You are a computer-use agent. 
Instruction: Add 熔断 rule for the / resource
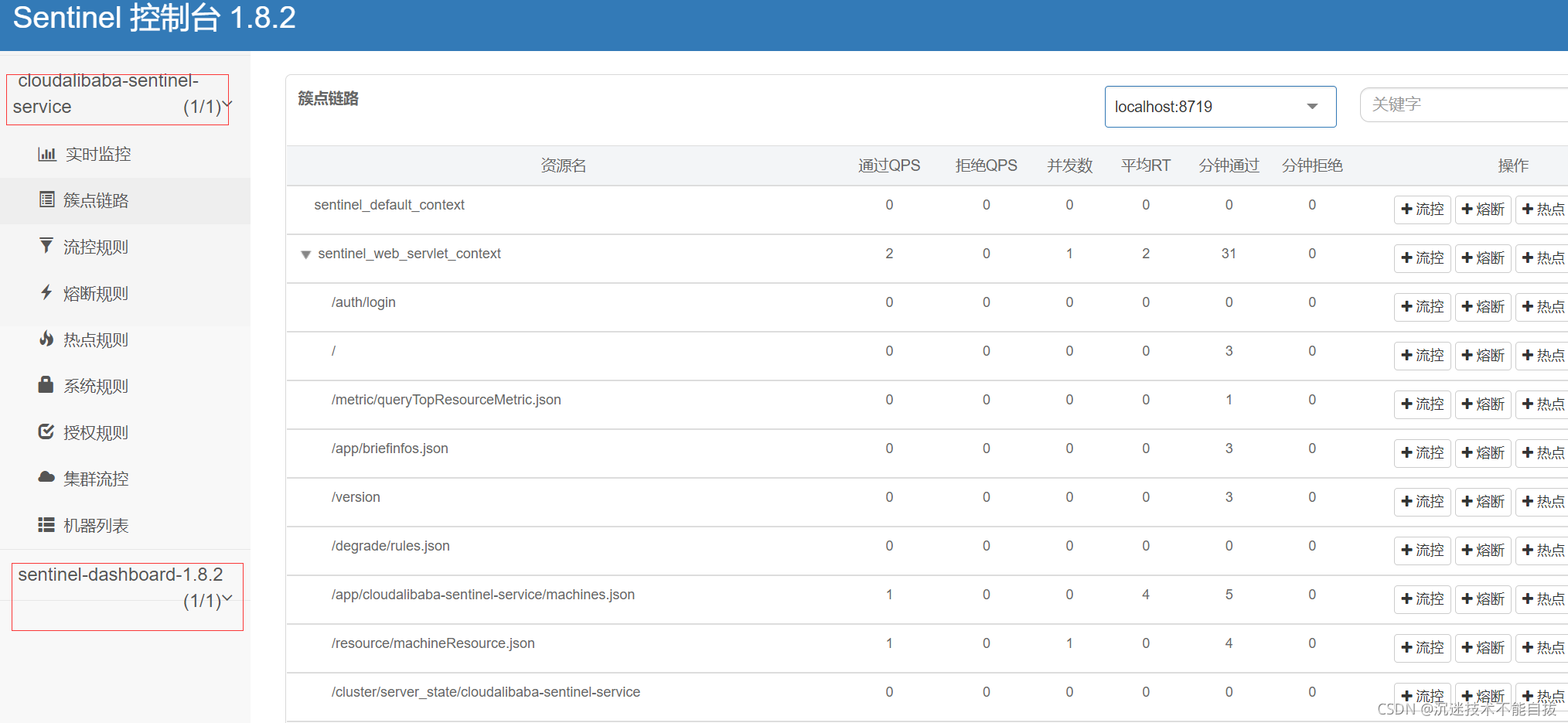click(1482, 356)
